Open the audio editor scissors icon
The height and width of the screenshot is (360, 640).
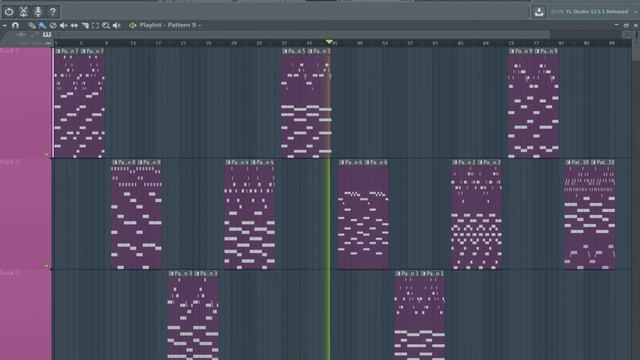pyautogui.click(x=24, y=12)
